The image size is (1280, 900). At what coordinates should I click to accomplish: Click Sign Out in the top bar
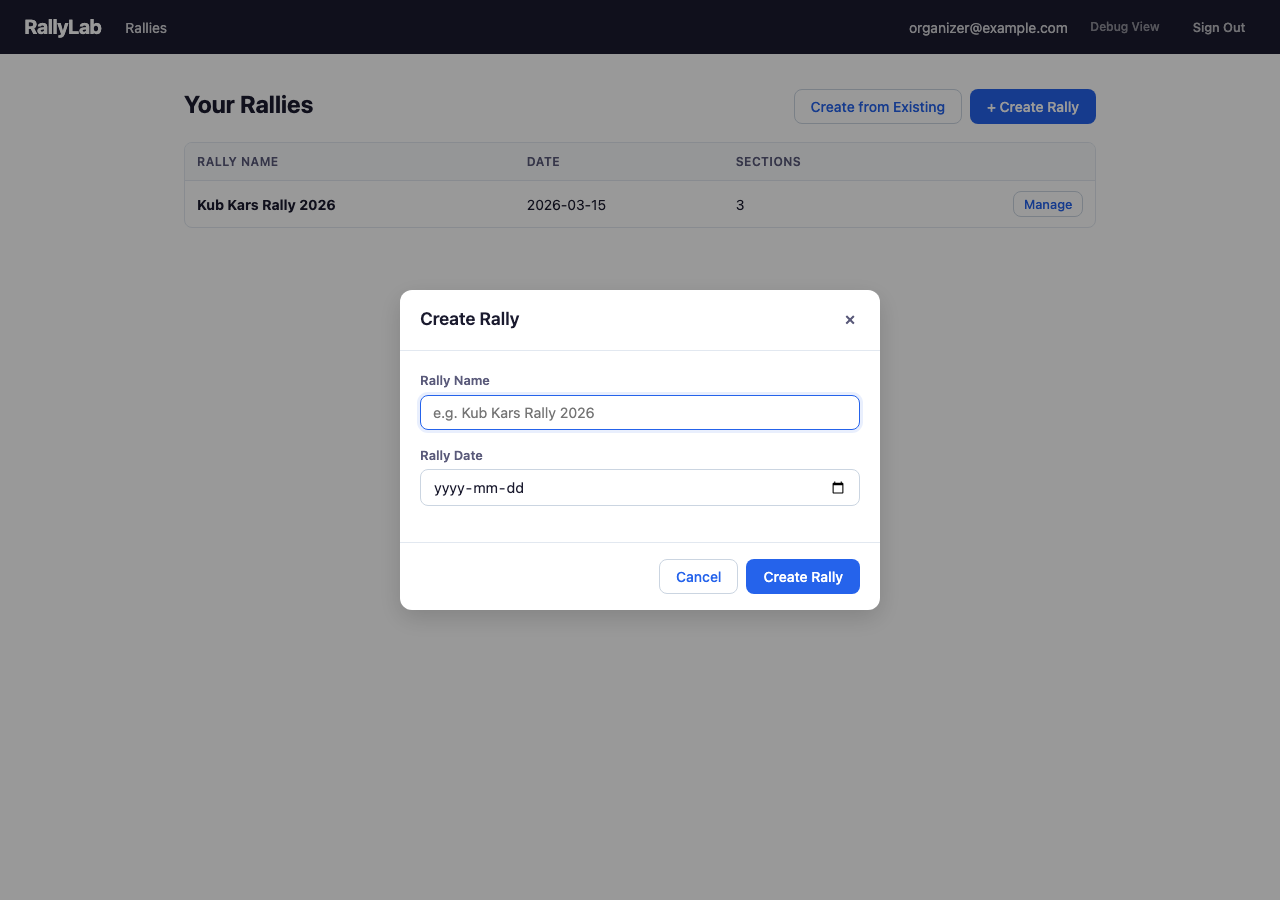pyautogui.click(x=1218, y=27)
